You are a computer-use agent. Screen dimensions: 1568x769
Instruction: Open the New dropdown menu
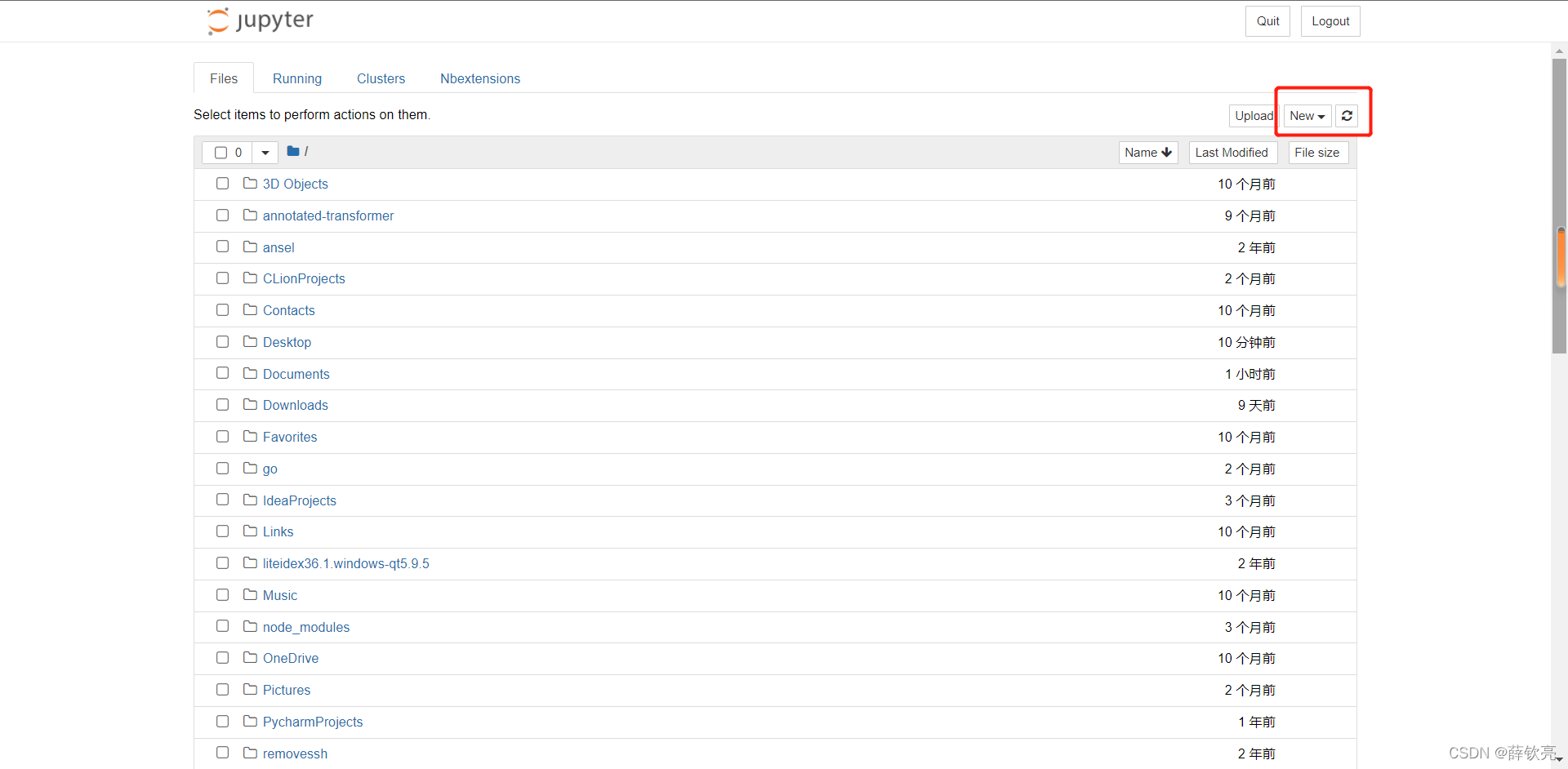pos(1307,116)
